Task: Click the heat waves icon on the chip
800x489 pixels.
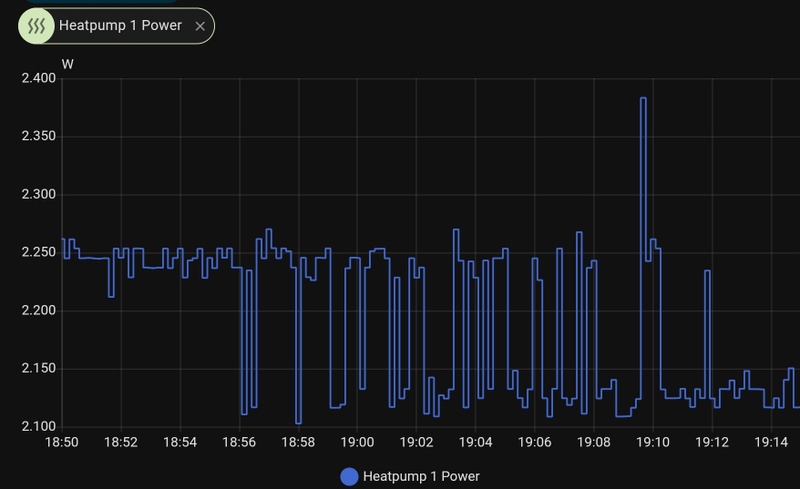Action: click(x=36, y=26)
